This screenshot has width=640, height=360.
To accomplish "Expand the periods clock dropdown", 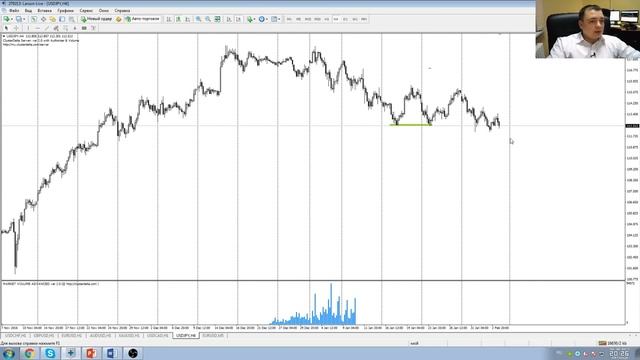I will pos(267,19).
